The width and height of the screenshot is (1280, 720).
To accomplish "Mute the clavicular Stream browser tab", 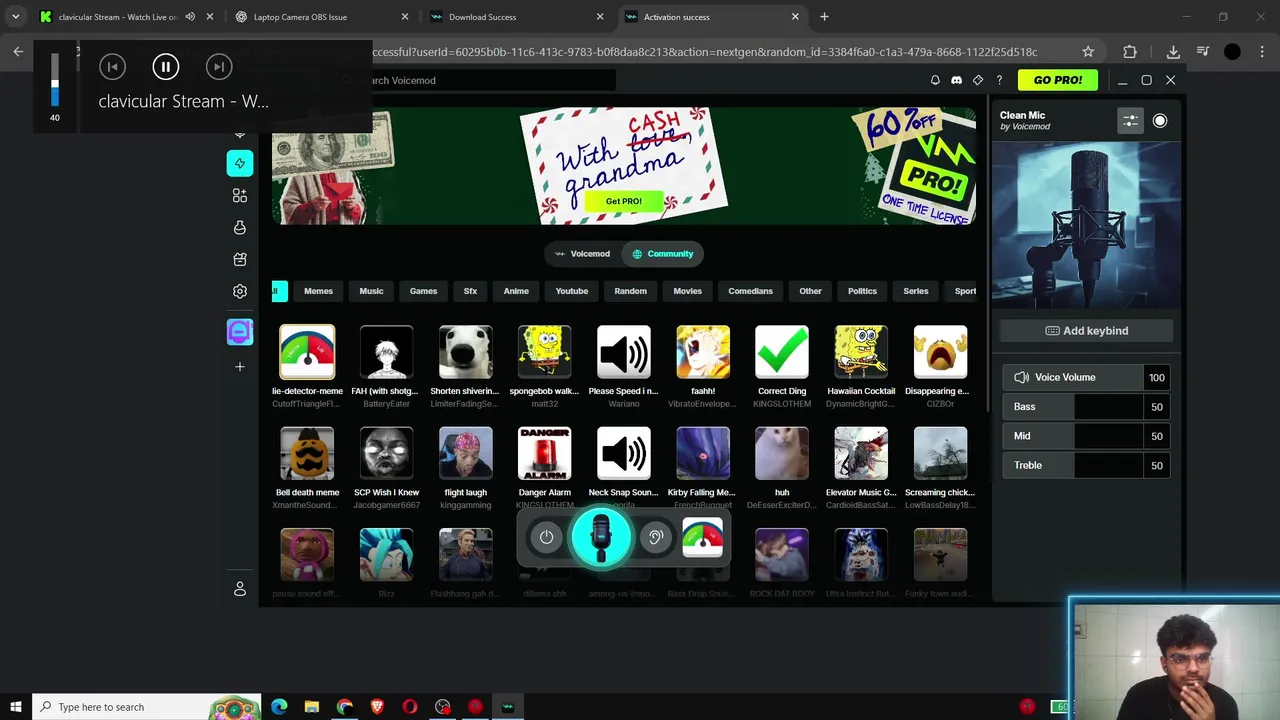I will coord(190,16).
